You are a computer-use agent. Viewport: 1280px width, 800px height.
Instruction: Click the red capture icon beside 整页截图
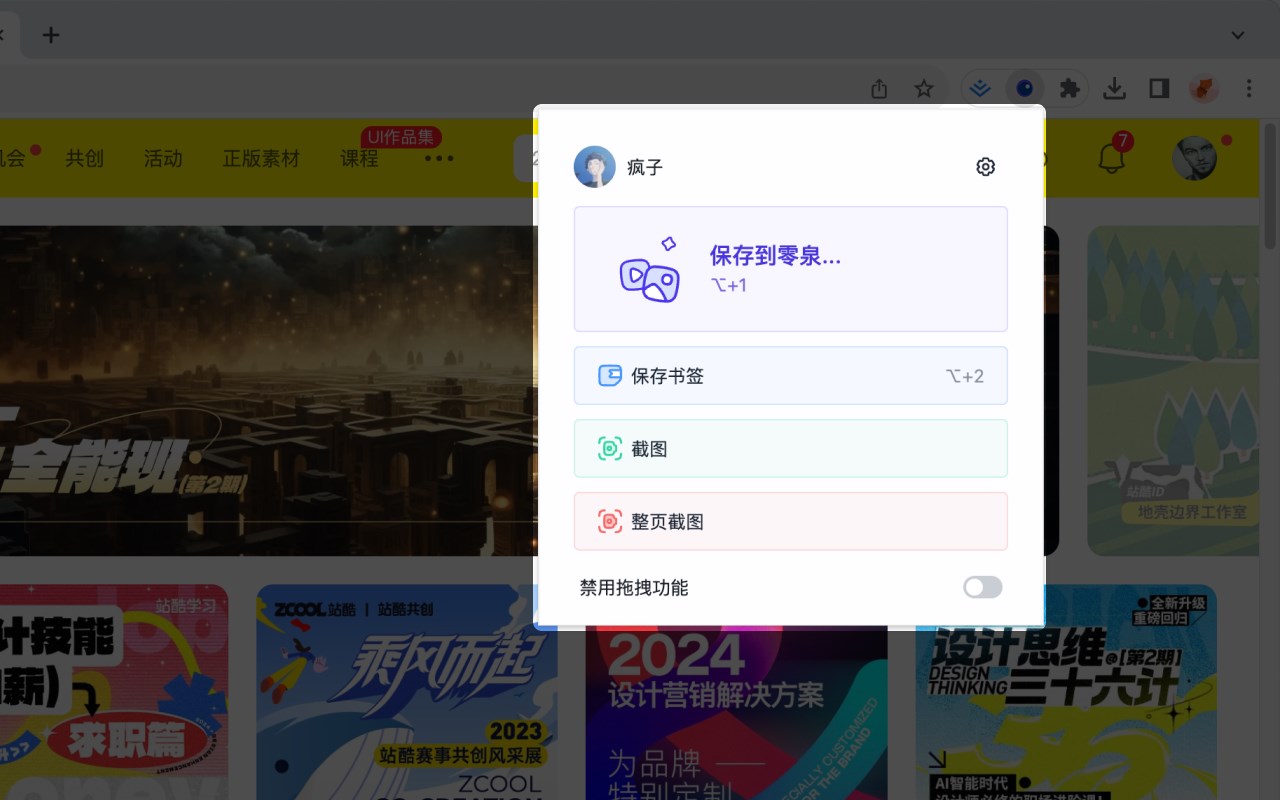click(609, 521)
